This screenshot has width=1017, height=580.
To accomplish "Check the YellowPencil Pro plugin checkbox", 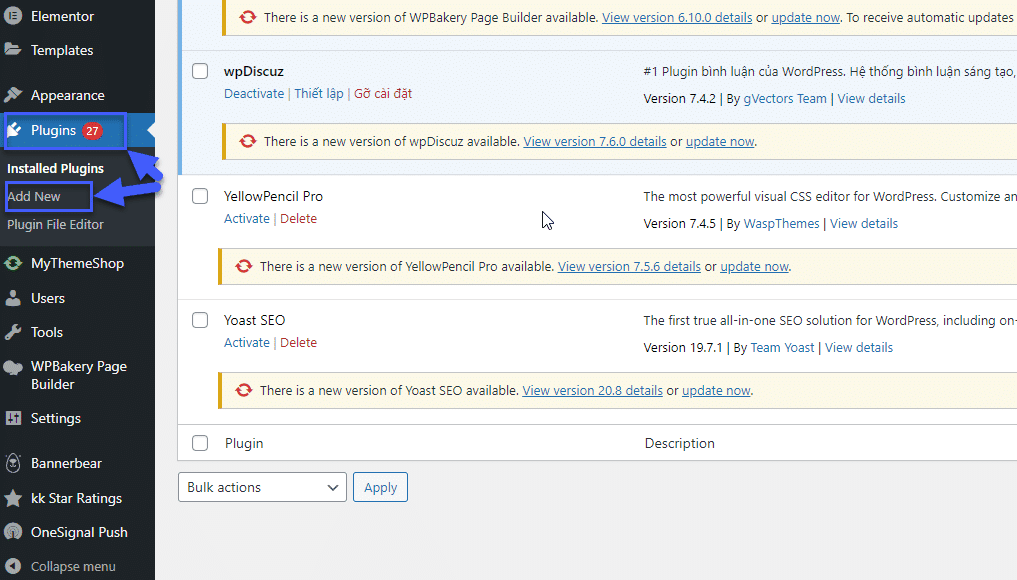I will point(200,196).
